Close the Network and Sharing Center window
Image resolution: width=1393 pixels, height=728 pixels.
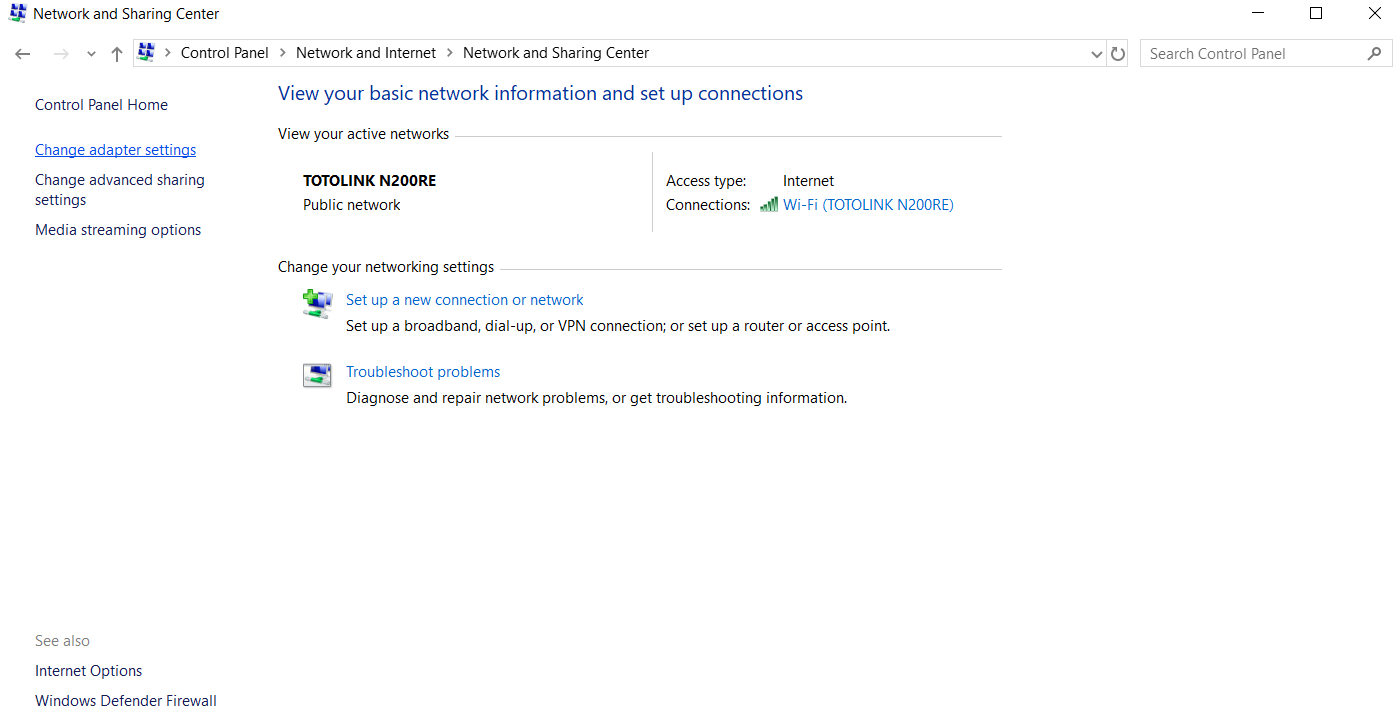(x=1374, y=14)
